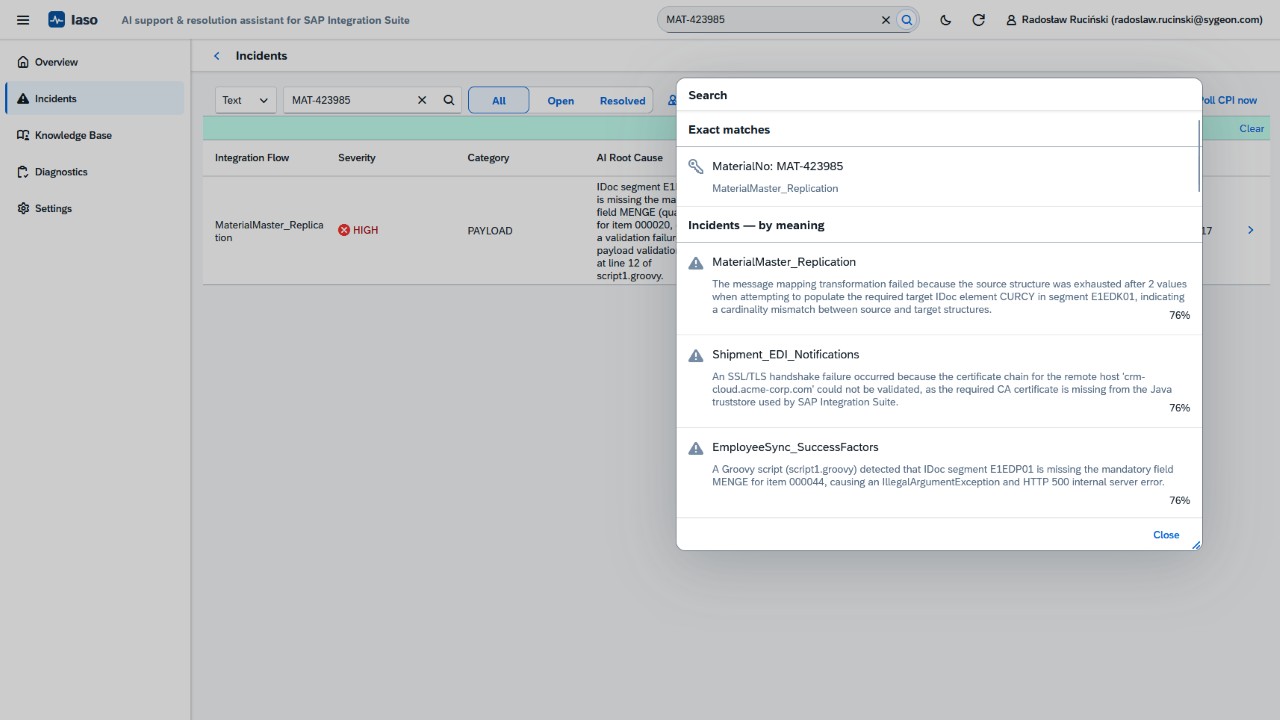Click warning icon beside EmployeeSync_SuccessFactors

(x=696, y=448)
